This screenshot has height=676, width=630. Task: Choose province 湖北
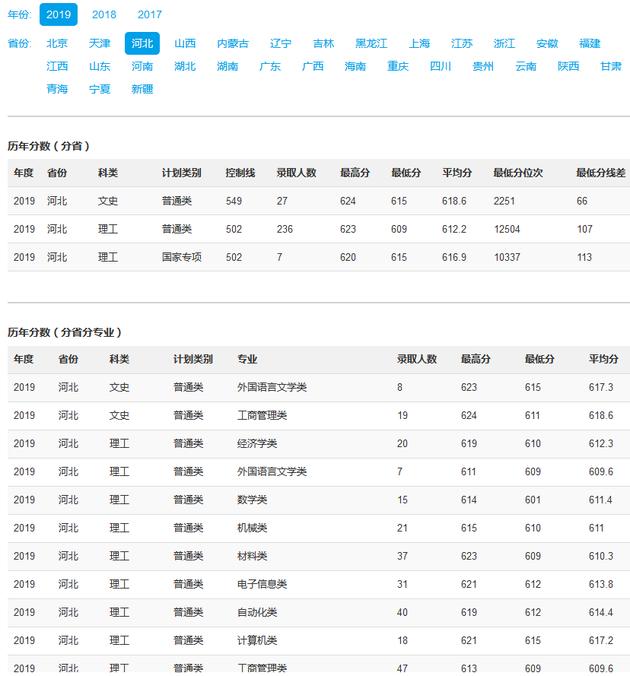(x=185, y=66)
